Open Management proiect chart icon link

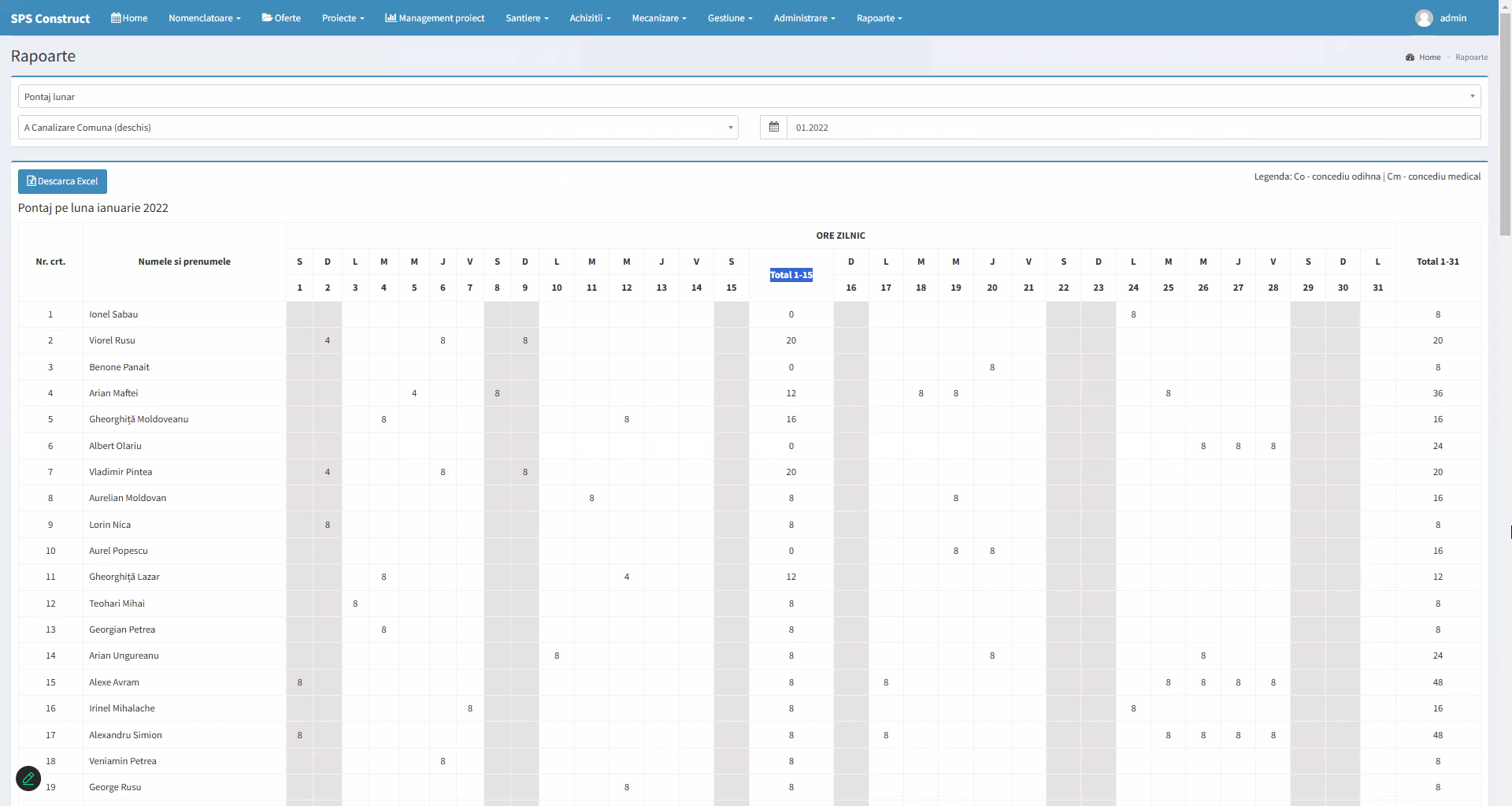click(x=390, y=18)
